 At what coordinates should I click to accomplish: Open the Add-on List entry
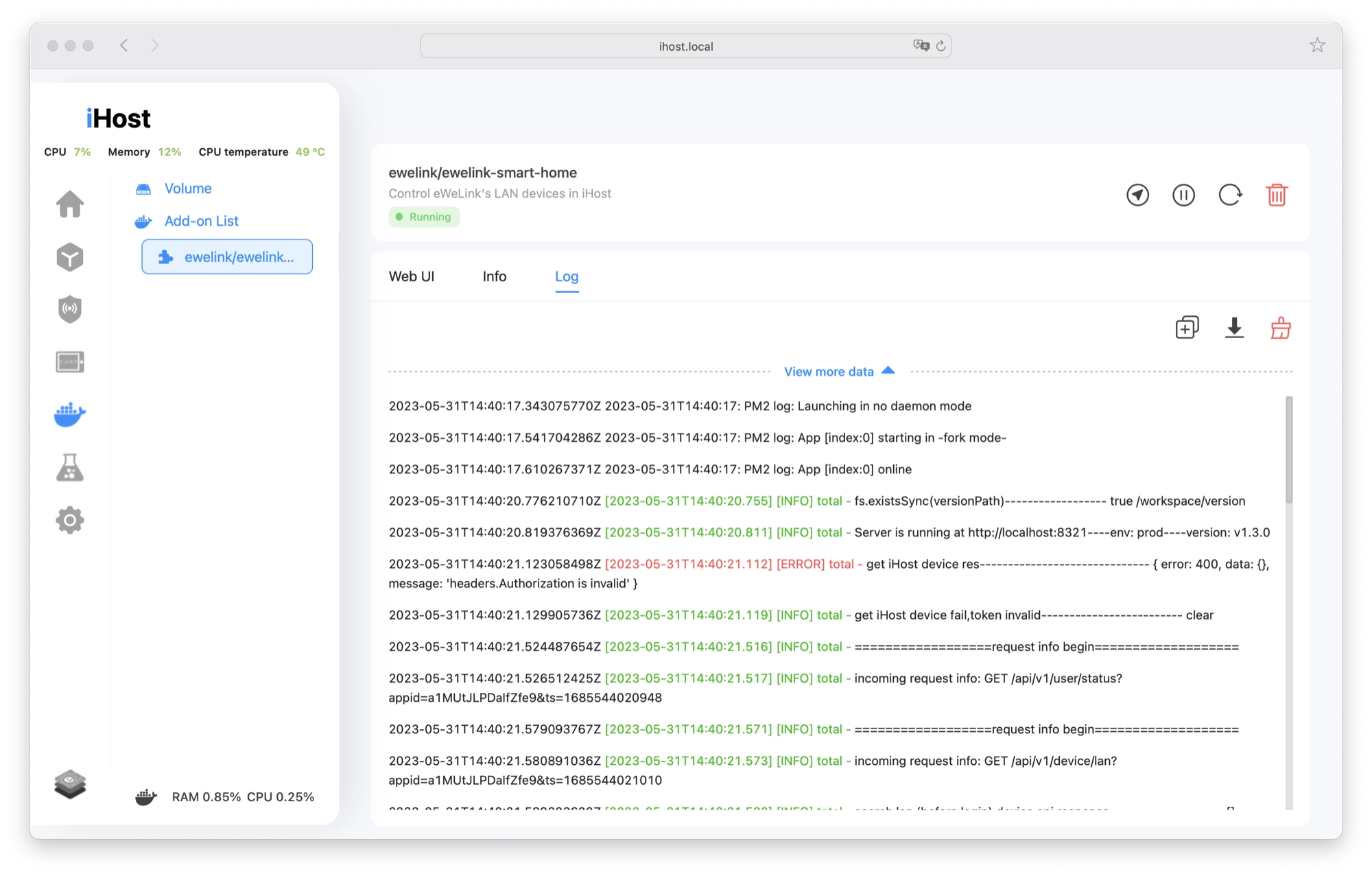202,221
